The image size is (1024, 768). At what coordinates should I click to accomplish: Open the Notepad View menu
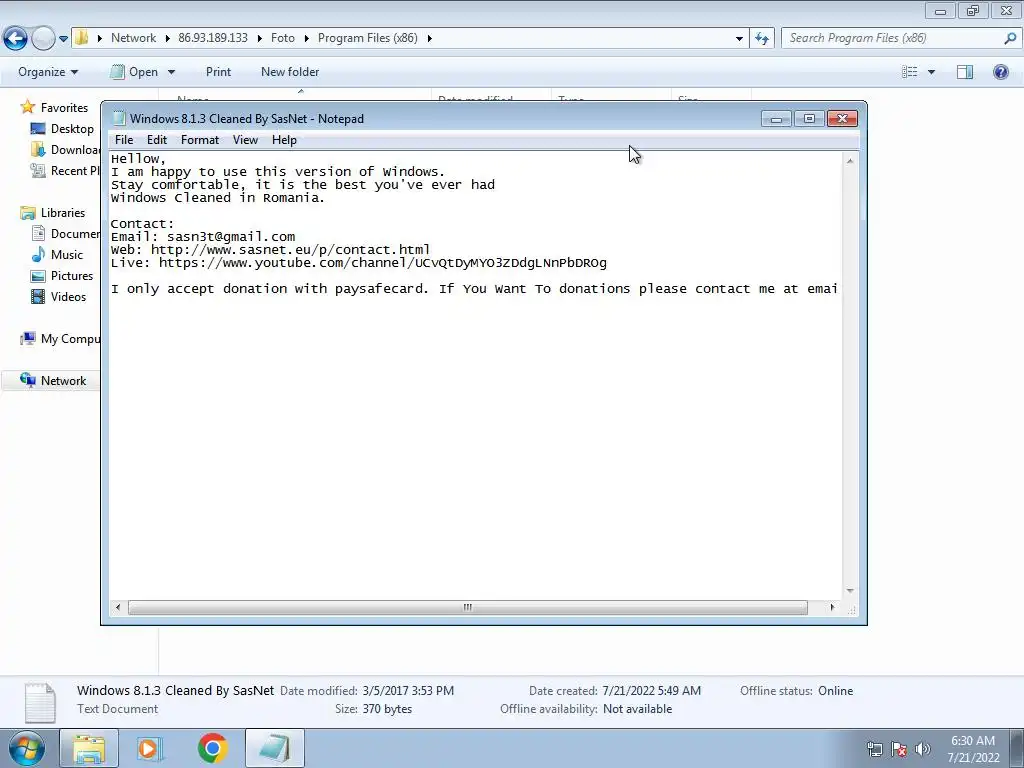pyautogui.click(x=246, y=140)
